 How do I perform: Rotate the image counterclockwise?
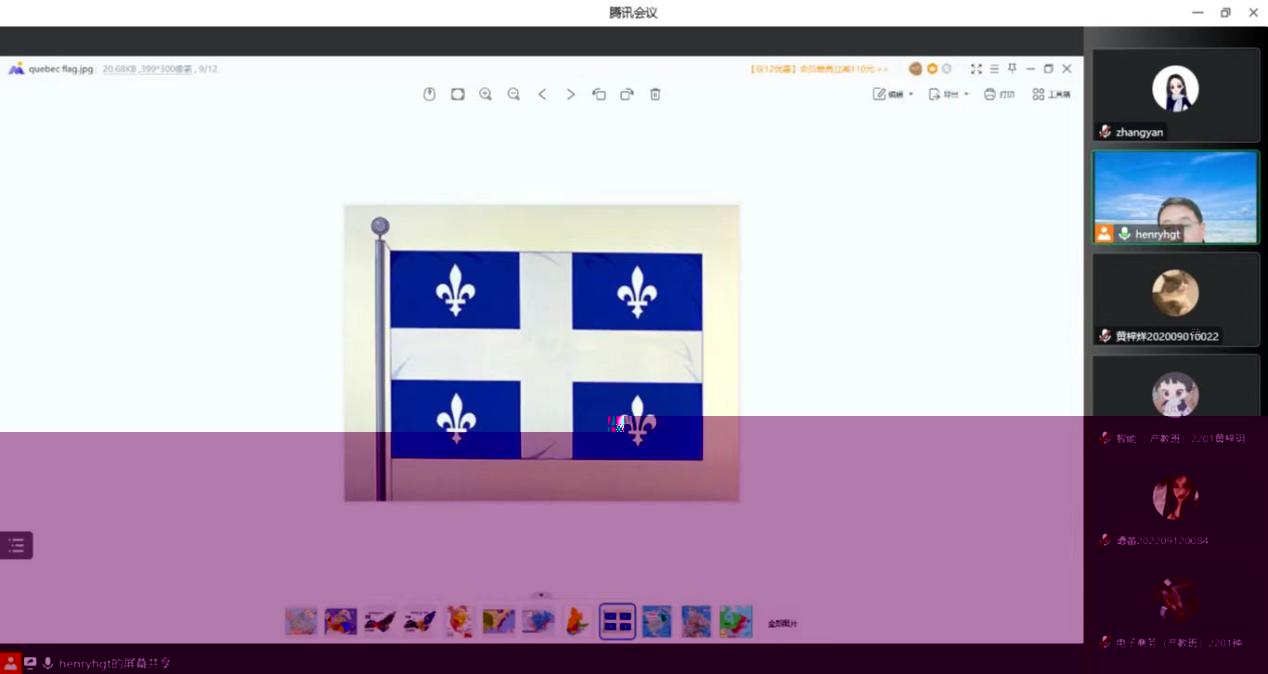pos(599,94)
